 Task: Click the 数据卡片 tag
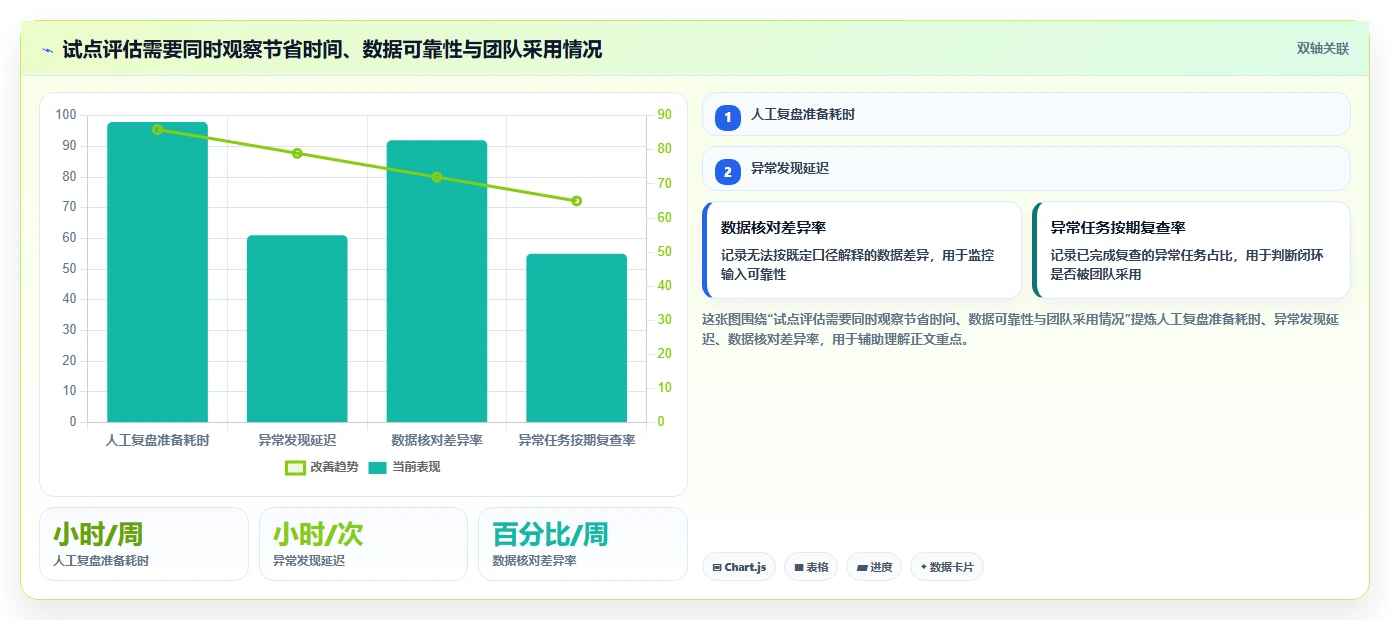coord(947,567)
